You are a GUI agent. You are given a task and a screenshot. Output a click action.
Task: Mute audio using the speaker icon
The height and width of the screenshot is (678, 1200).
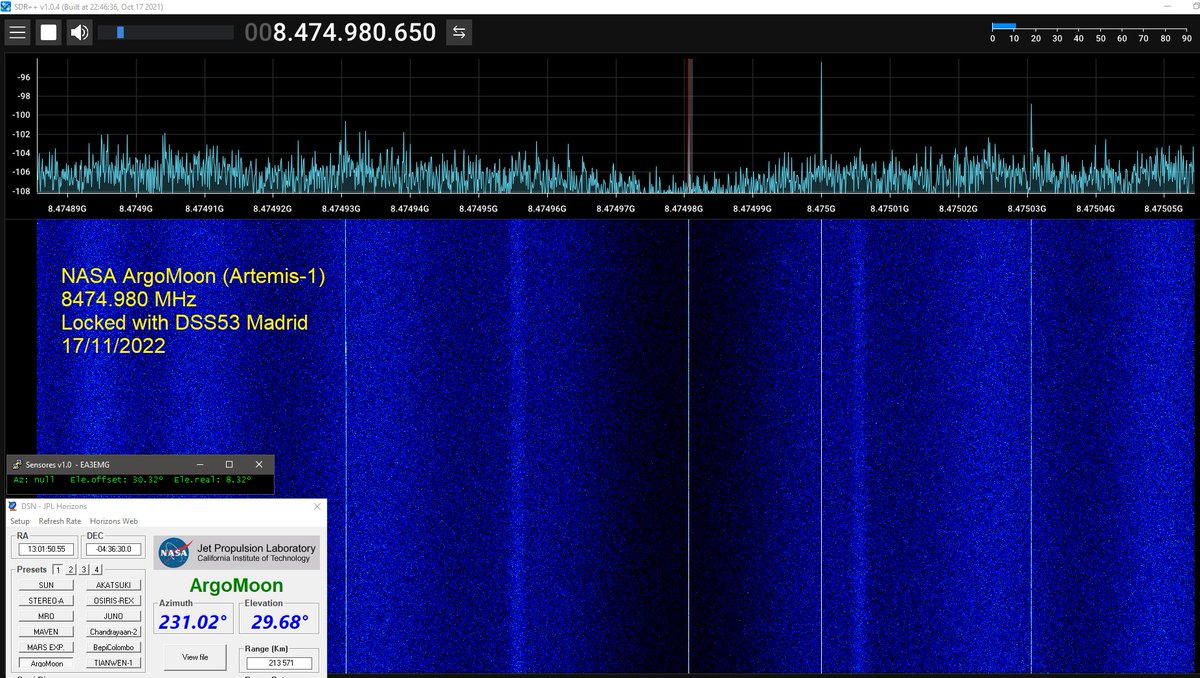point(79,32)
